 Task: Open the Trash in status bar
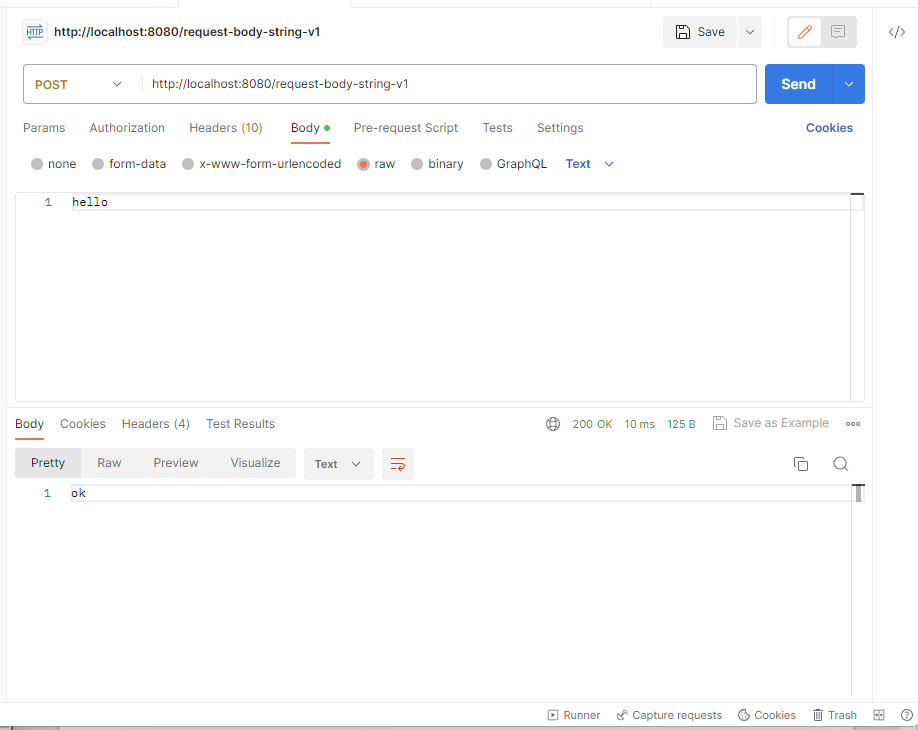tap(835, 715)
